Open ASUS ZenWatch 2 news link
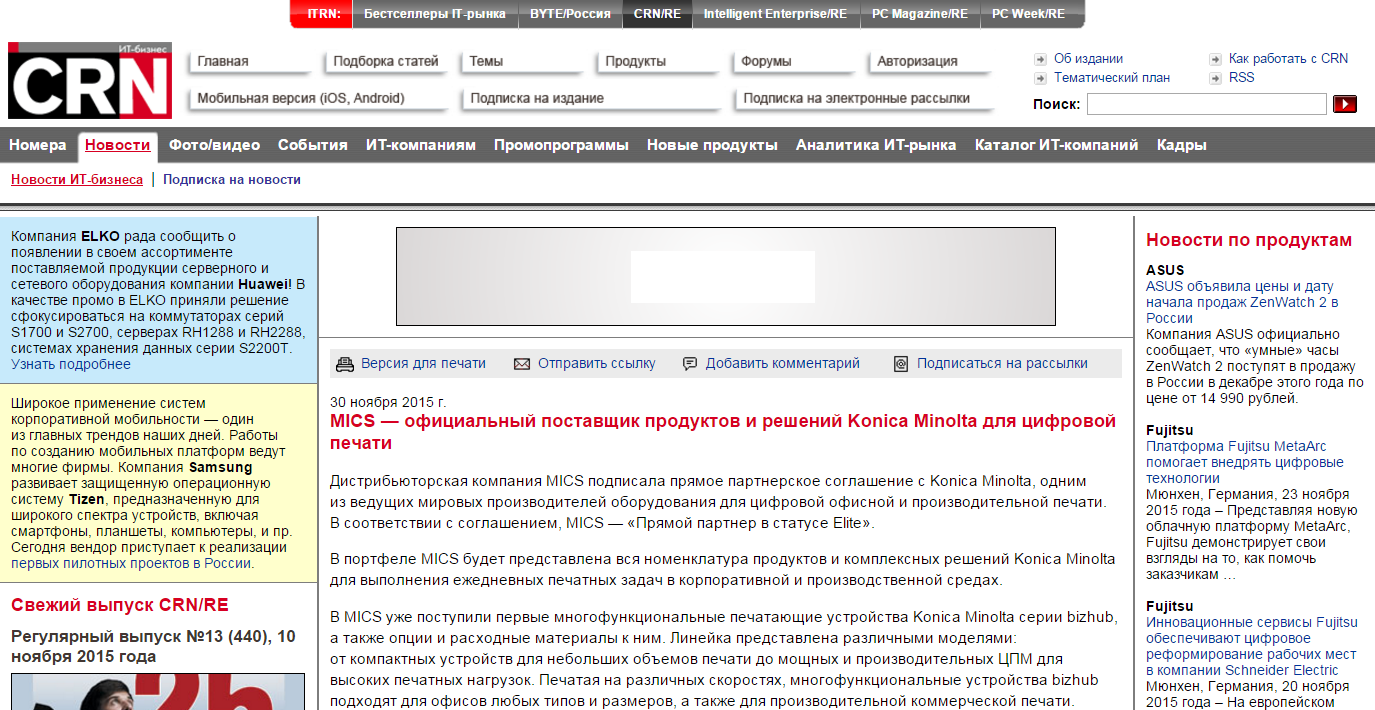Image resolution: width=1375 pixels, height=710 pixels. tap(1242, 302)
